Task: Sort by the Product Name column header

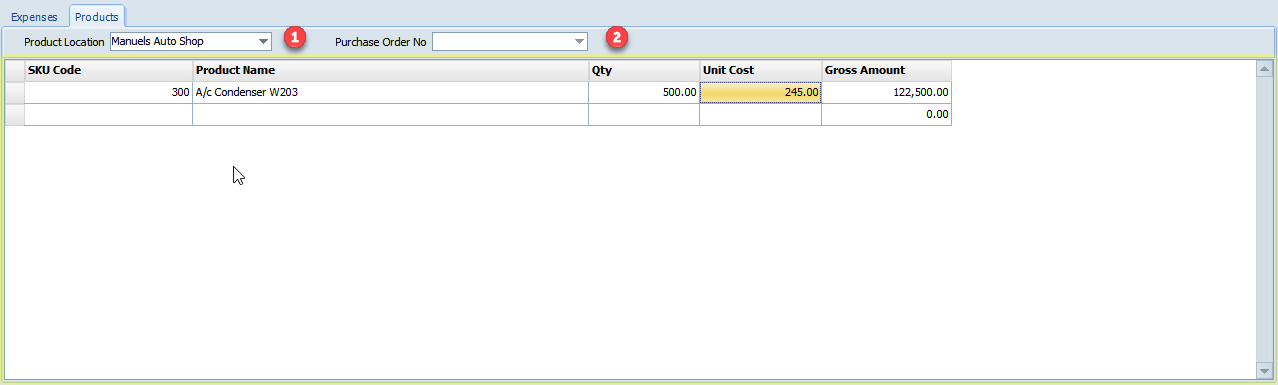Action: coord(391,70)
